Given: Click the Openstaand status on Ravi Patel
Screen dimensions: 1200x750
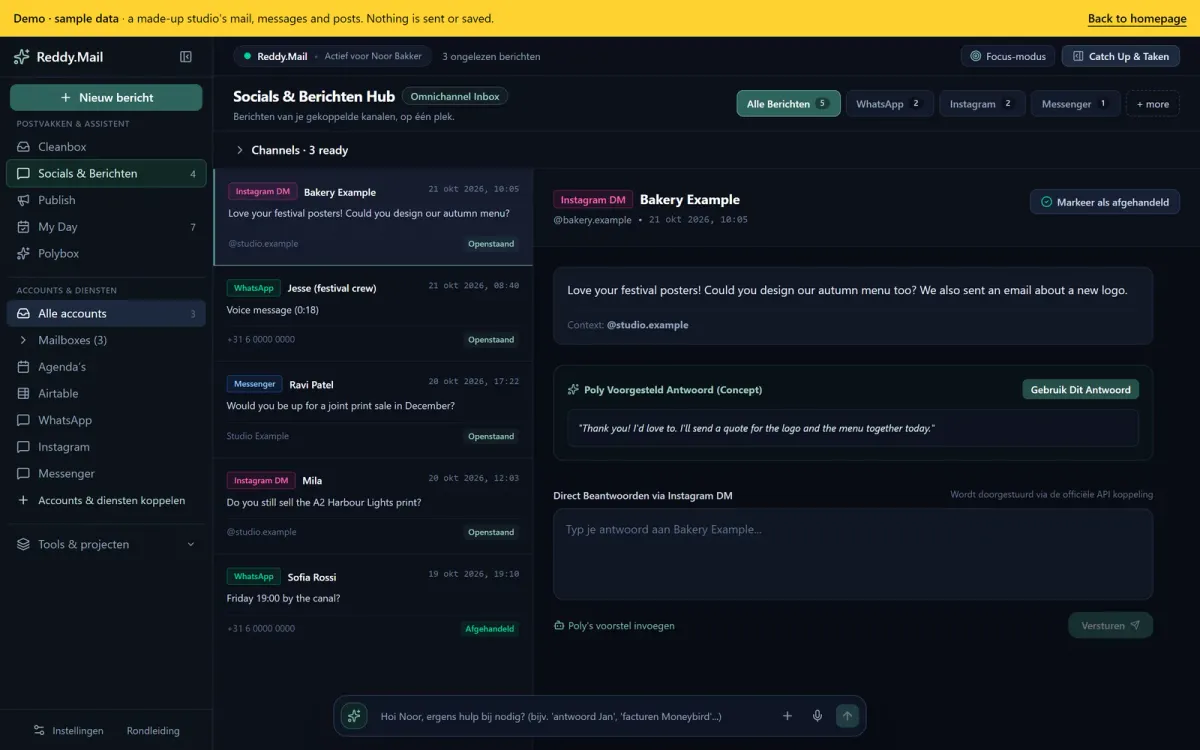Looking at the screenshot, I should tap(491, 437).
